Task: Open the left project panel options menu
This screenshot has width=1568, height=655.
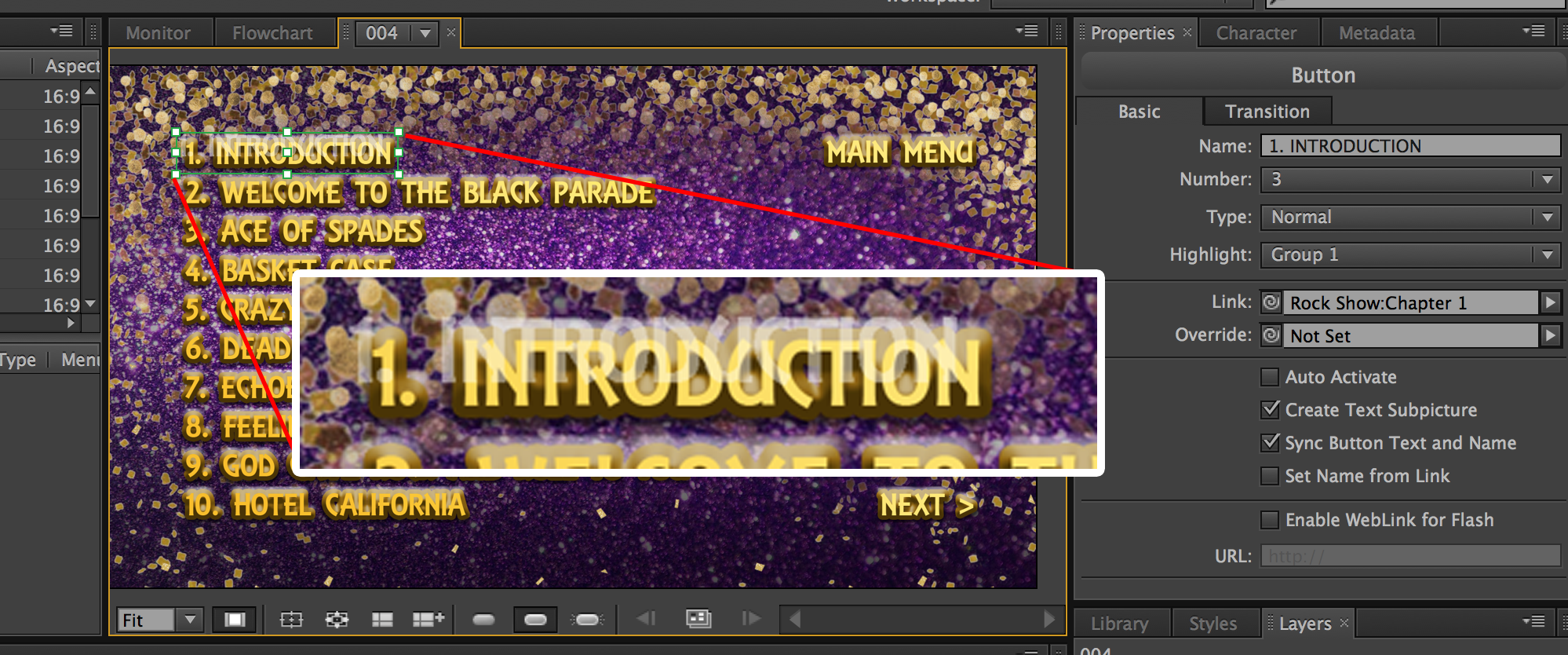Action: [61, 31]
